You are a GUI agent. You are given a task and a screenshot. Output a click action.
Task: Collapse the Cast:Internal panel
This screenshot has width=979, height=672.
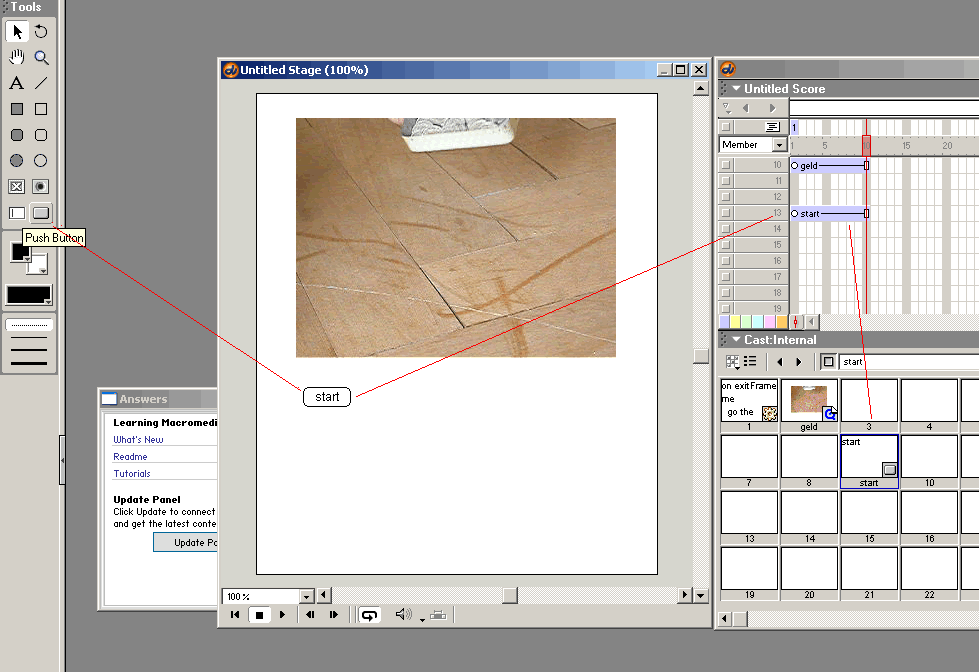[736, 340]
